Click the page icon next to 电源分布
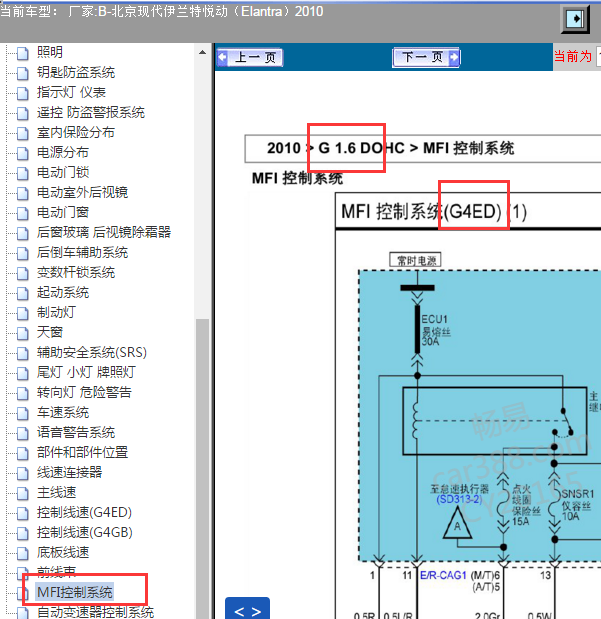Screen dimensions: 601x619 pyautogui.click(x=23, y=153)
